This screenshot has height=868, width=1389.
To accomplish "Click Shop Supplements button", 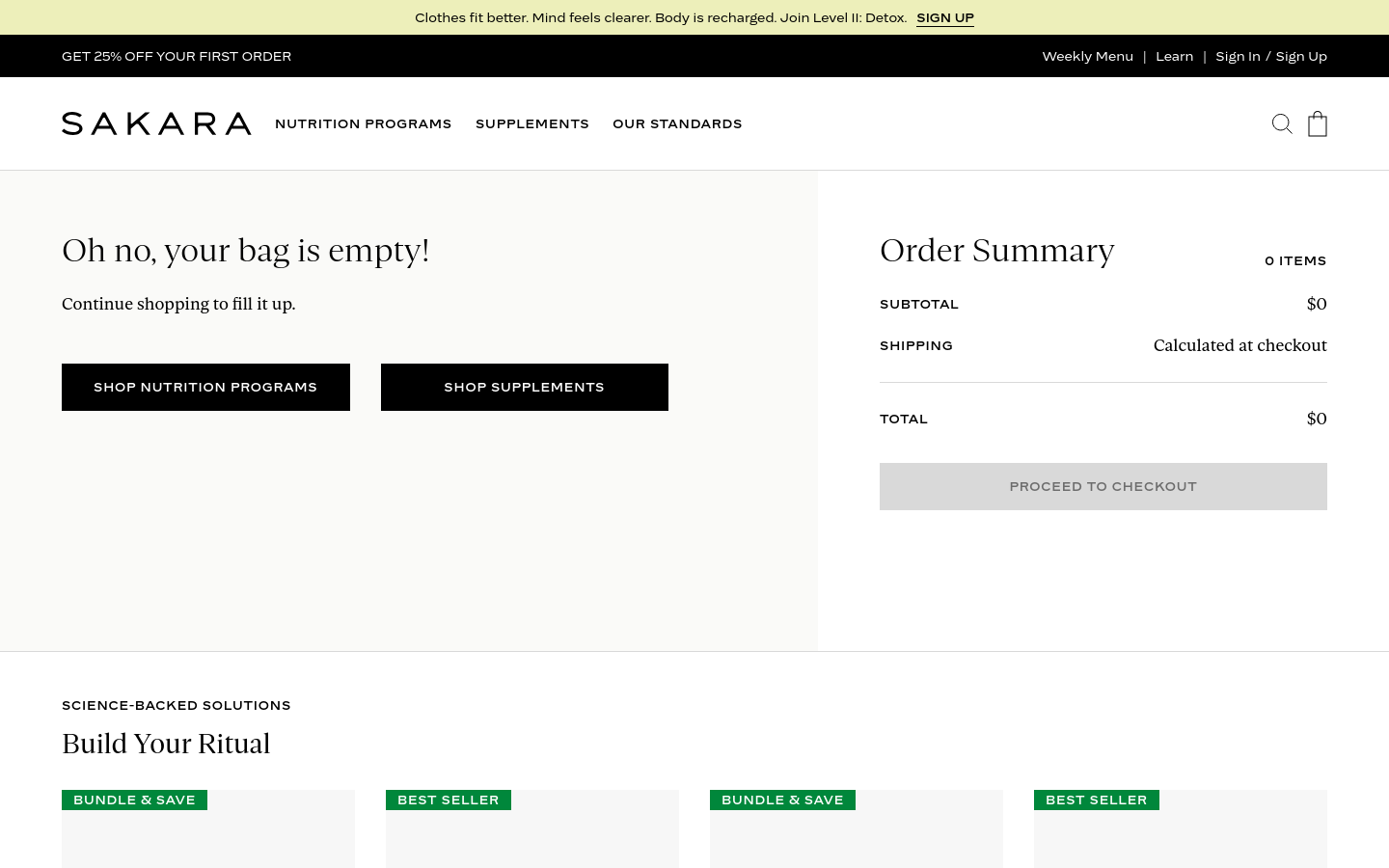I will (x=525, y=387).
